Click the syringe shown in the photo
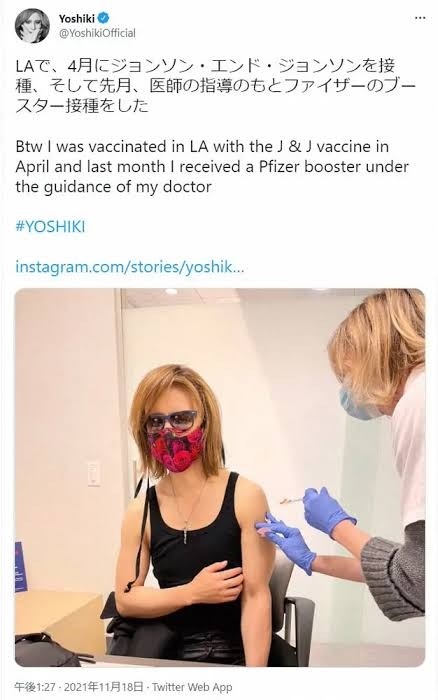 click(292, 500)
